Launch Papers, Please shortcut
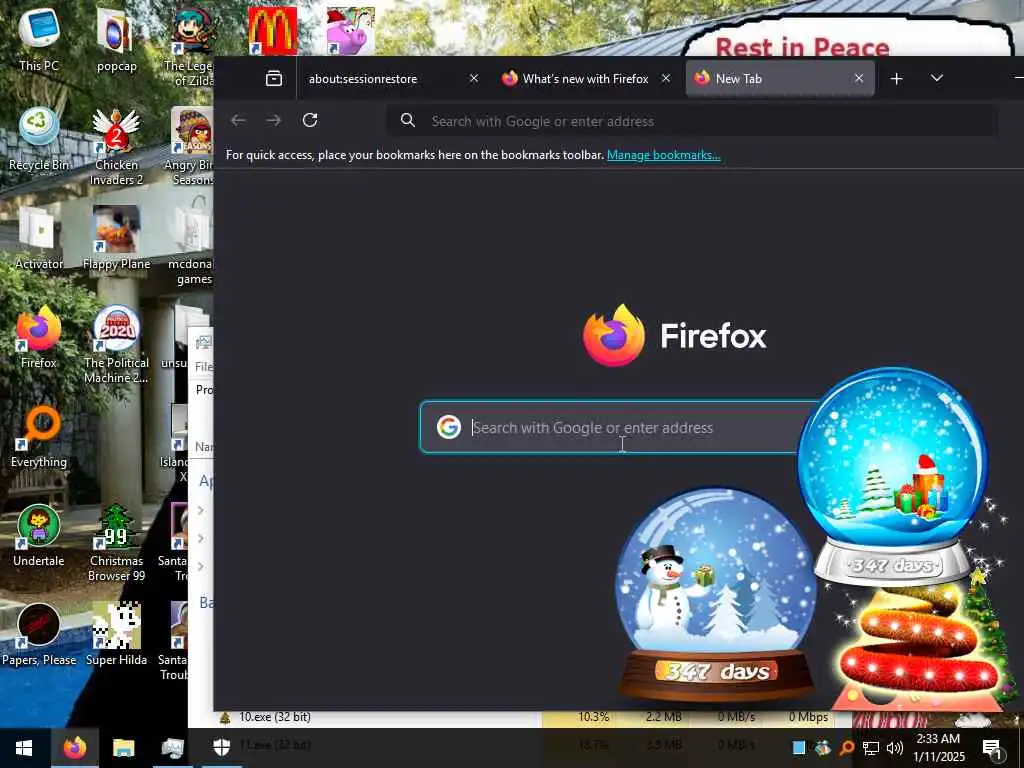 pos(39,635)
